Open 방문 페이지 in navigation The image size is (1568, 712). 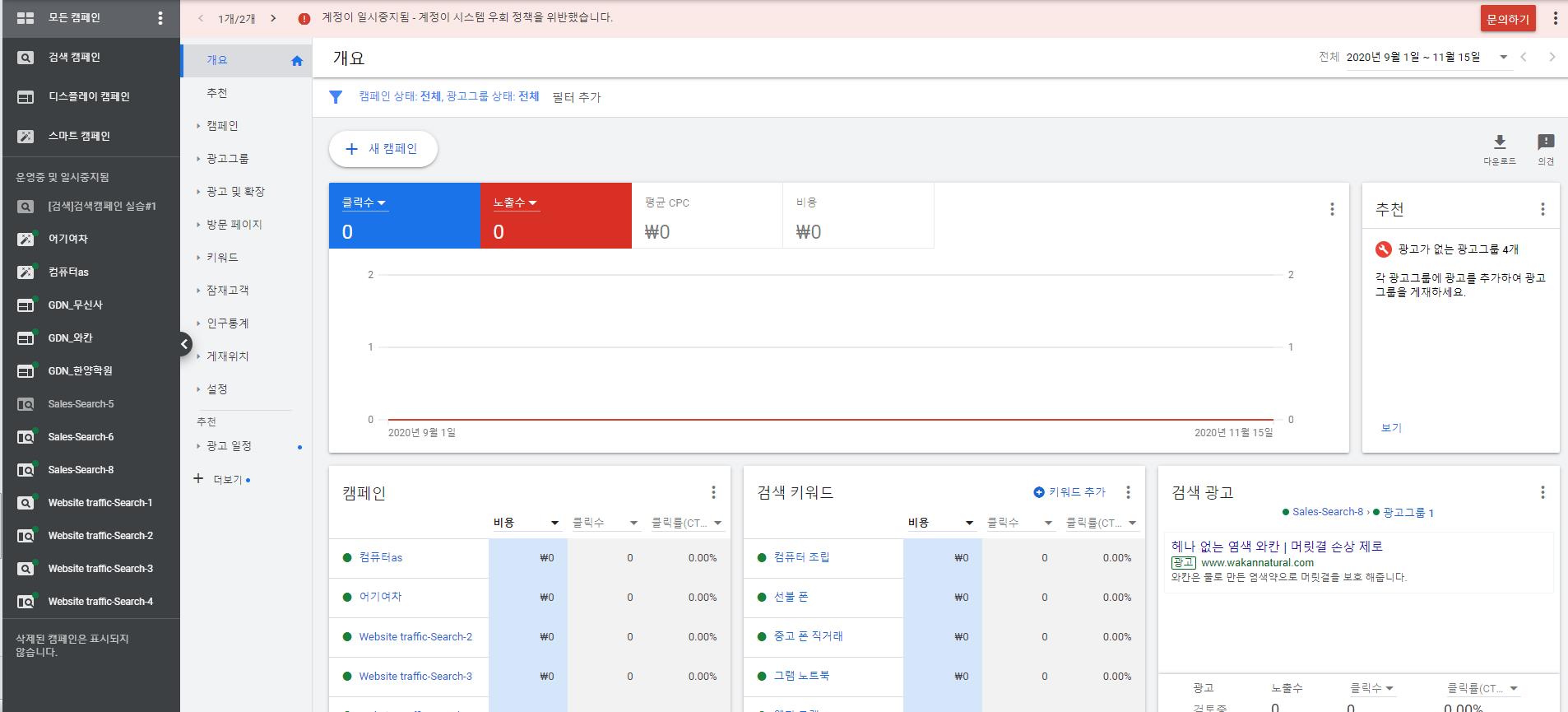(x=234, y=225)
